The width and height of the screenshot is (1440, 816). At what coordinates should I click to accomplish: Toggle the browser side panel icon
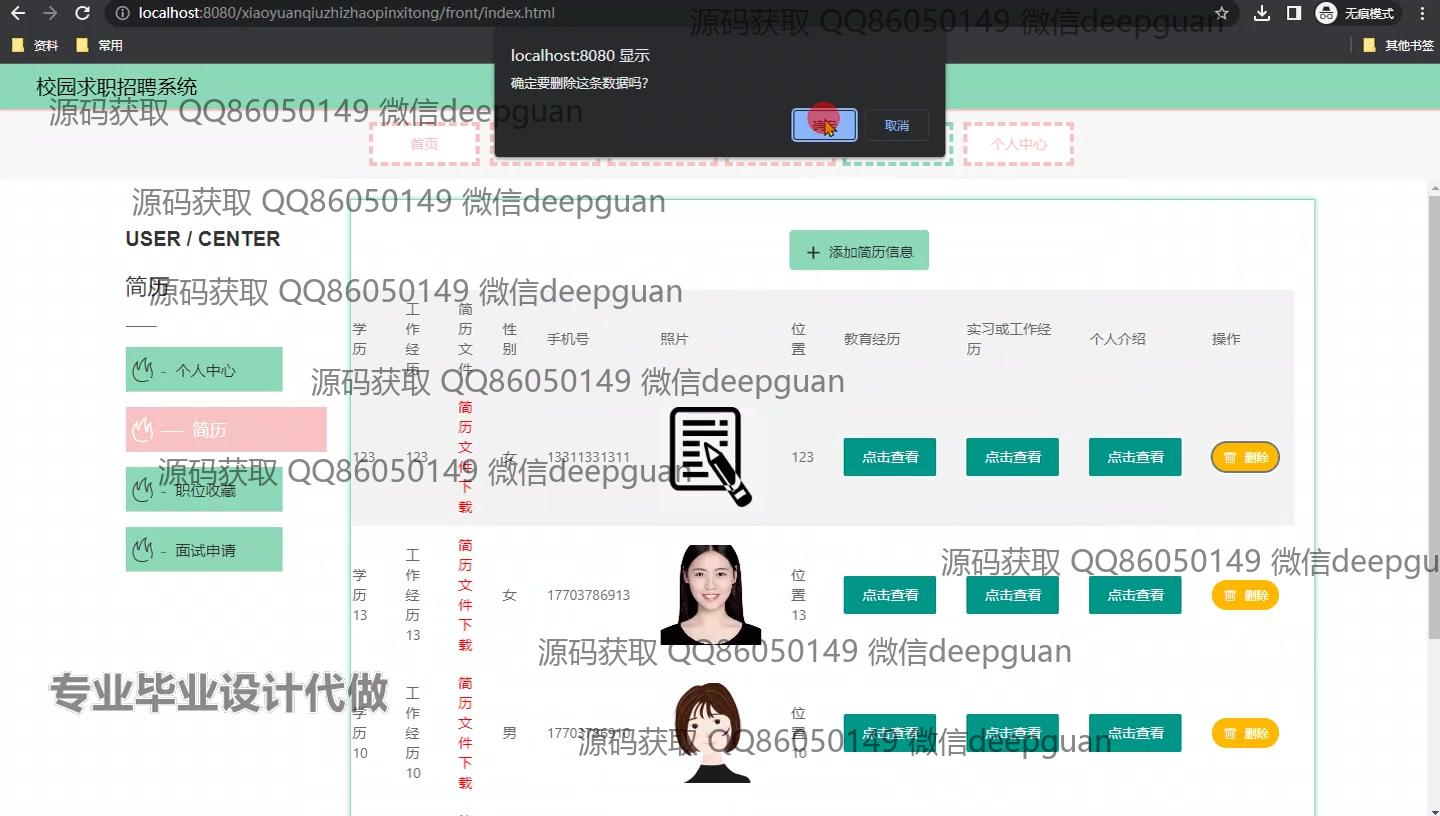[x=1293, y=13]
